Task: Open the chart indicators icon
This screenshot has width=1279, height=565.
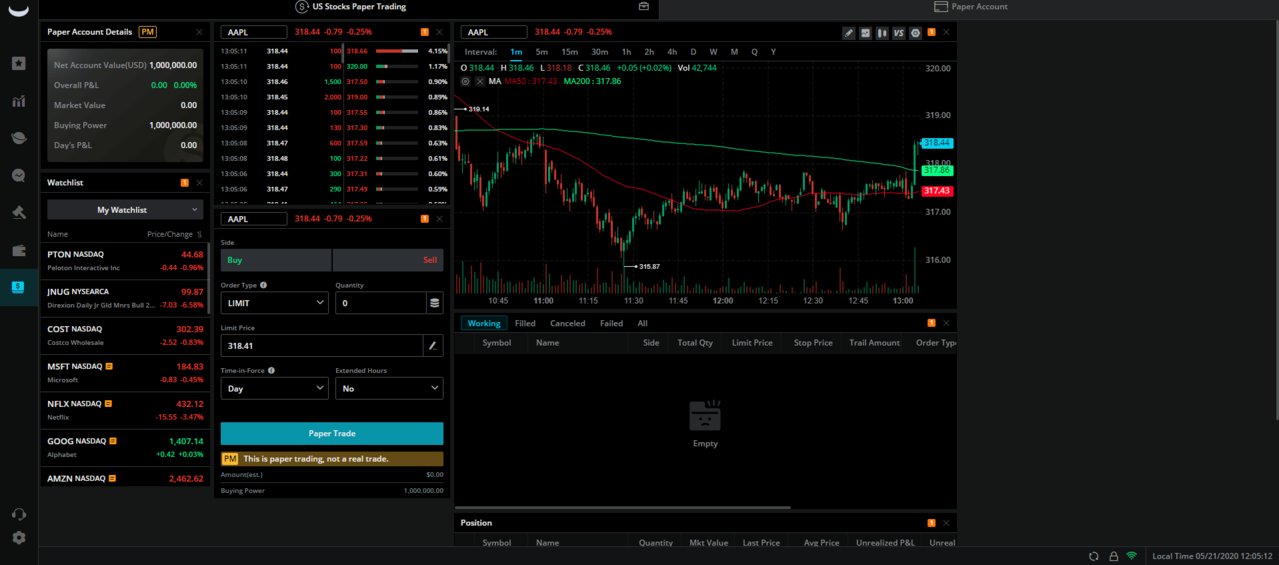Action: (866, 32)
